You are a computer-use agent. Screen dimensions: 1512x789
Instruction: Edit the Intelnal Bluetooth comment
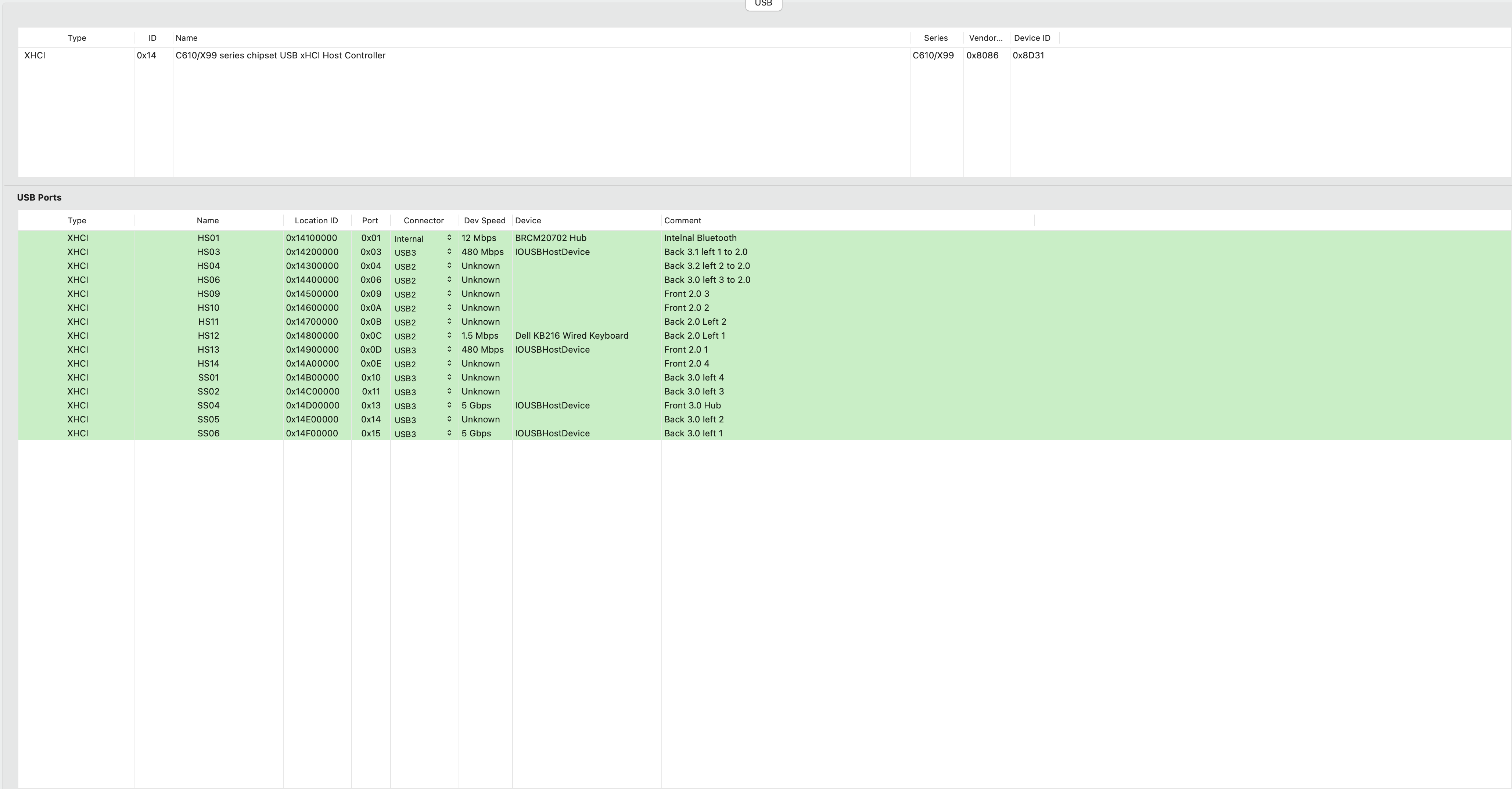(x=700, y=238)
